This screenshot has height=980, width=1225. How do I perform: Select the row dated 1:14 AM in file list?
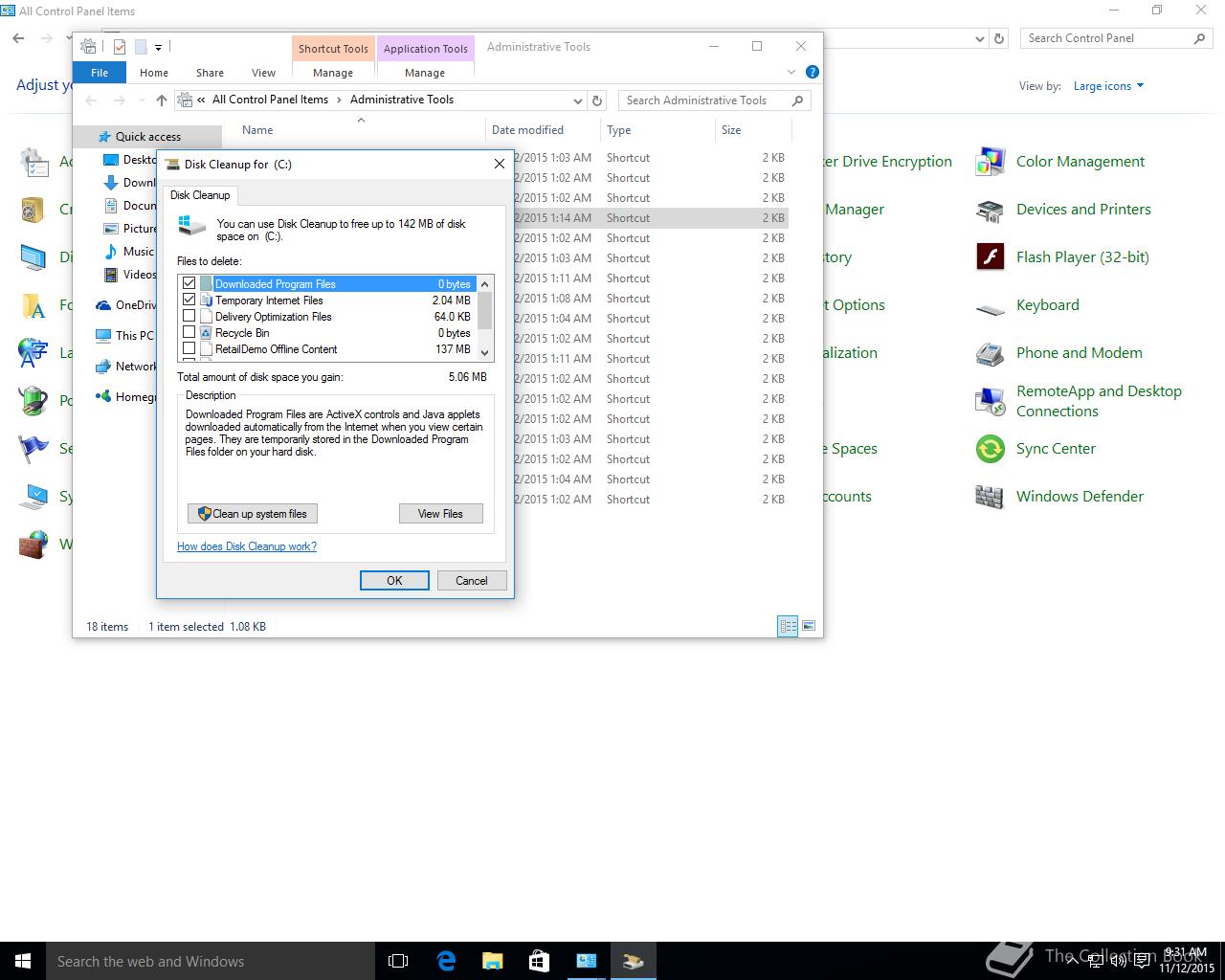click(x=651, y=218)
